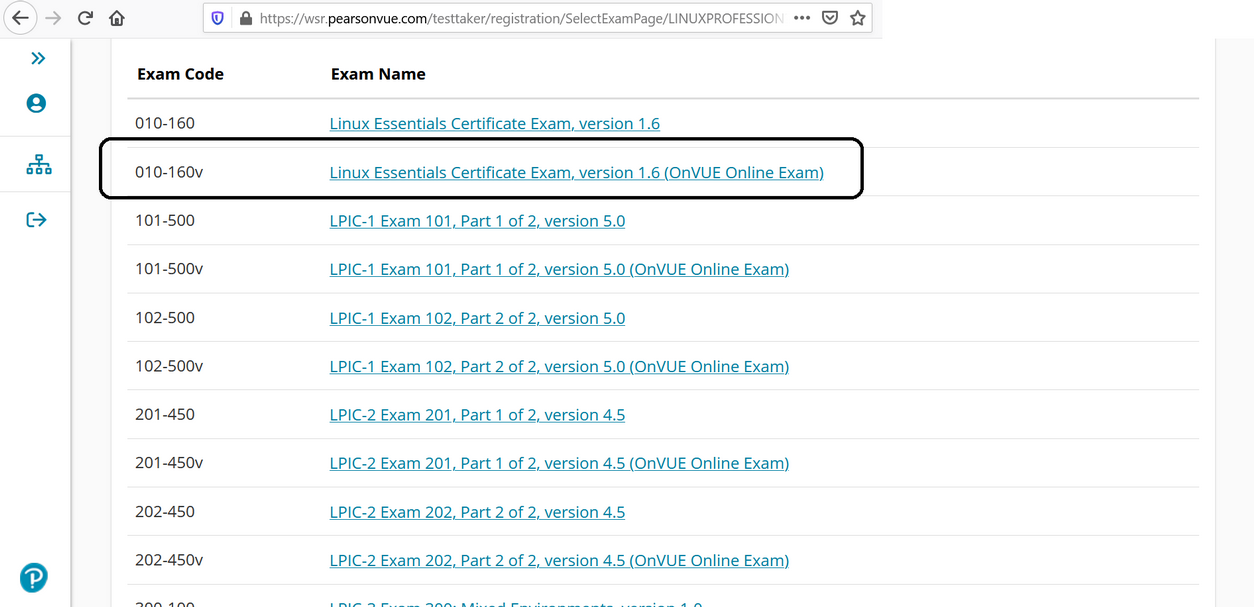Screen dimensions: 1254x607
Task: Choose LPIC-2 Exam 201 OnVUE Online Exam
Action: coord(559,463)
